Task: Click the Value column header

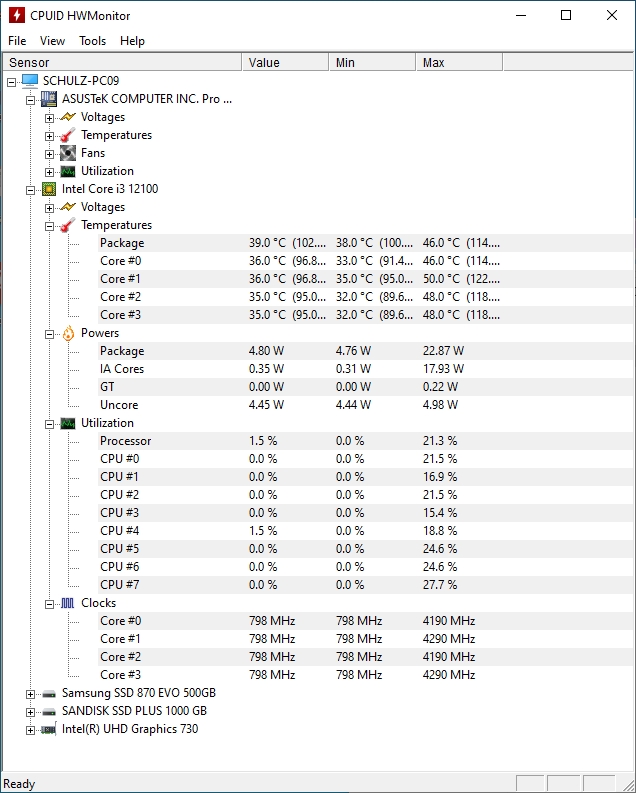Action: click(285, 62)
